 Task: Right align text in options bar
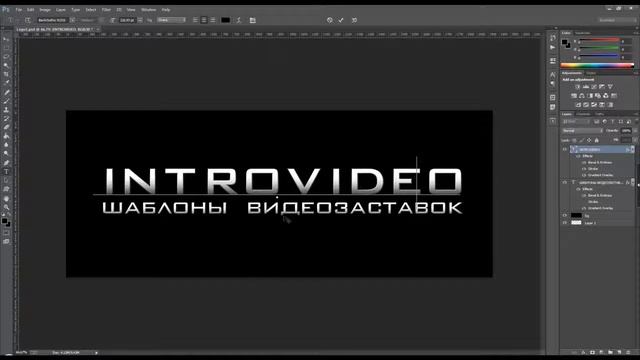[x=213, y=20]
